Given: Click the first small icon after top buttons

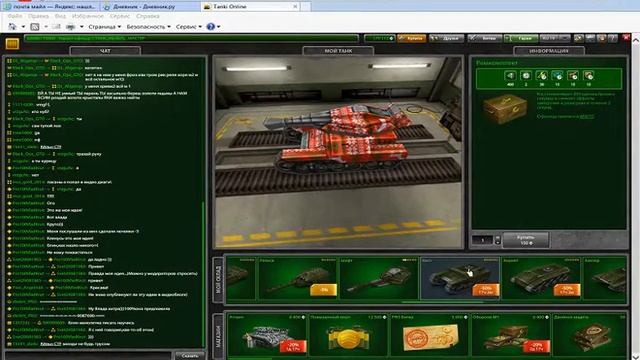Looking at the screenshot, I should [x=579, y=38].
